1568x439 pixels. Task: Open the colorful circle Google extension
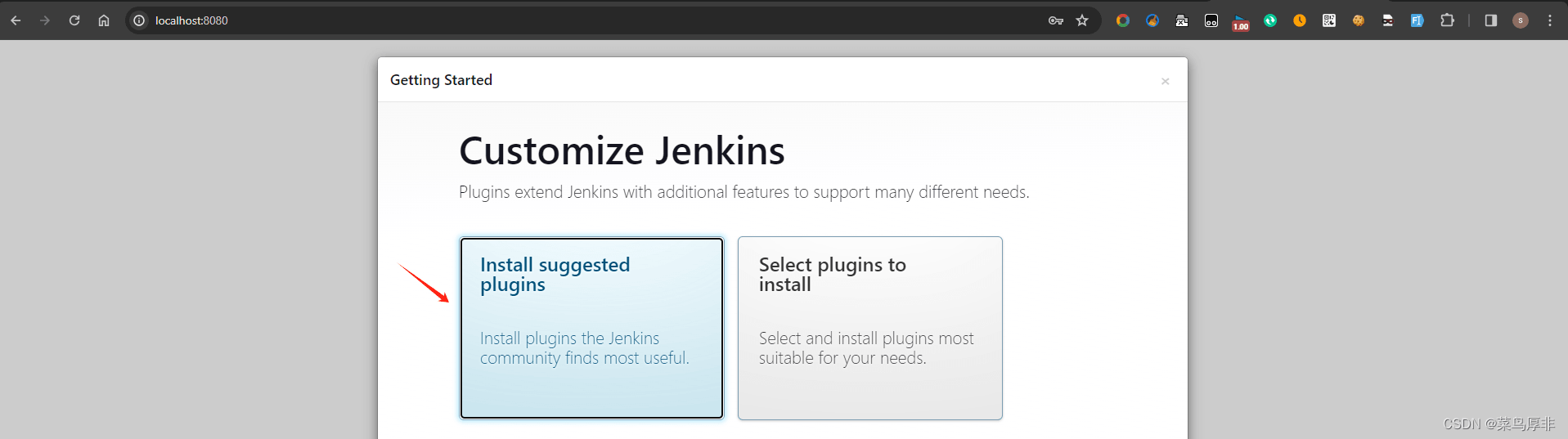tap(1123, 20)
